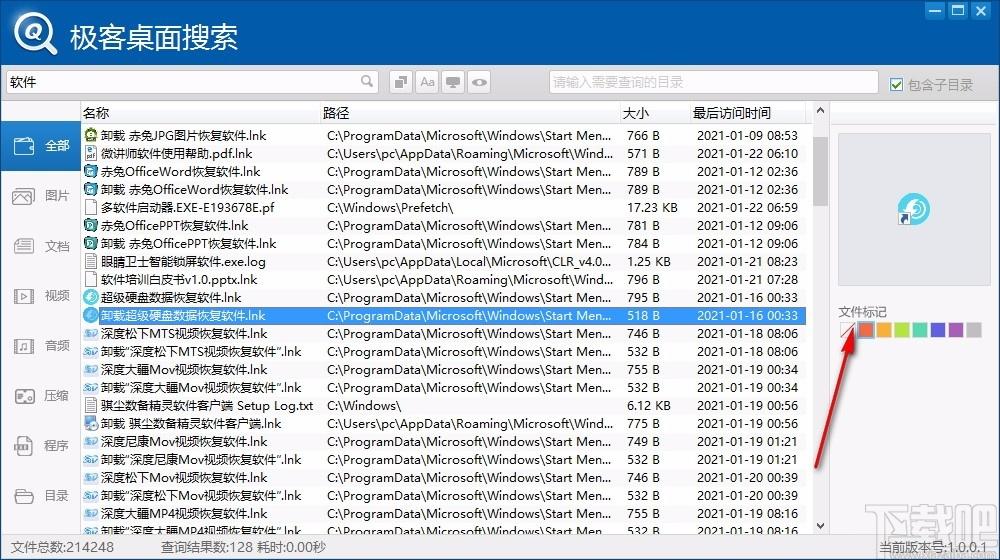Select icon of 卸载“深度尼康Mov视频恢复软件”.lnk
This screenshot has height=560, width=1000.
[x=91, y=459]
